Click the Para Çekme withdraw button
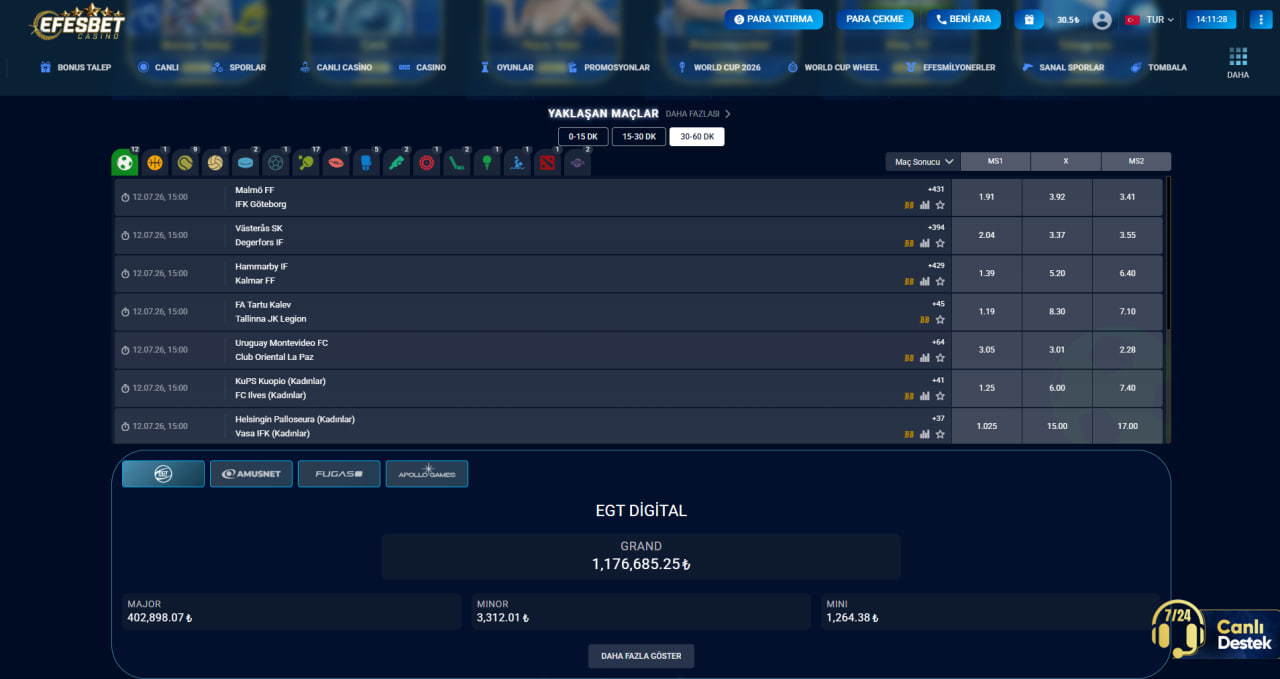This screenshot has height=679, width=1280. click(874, 19)
